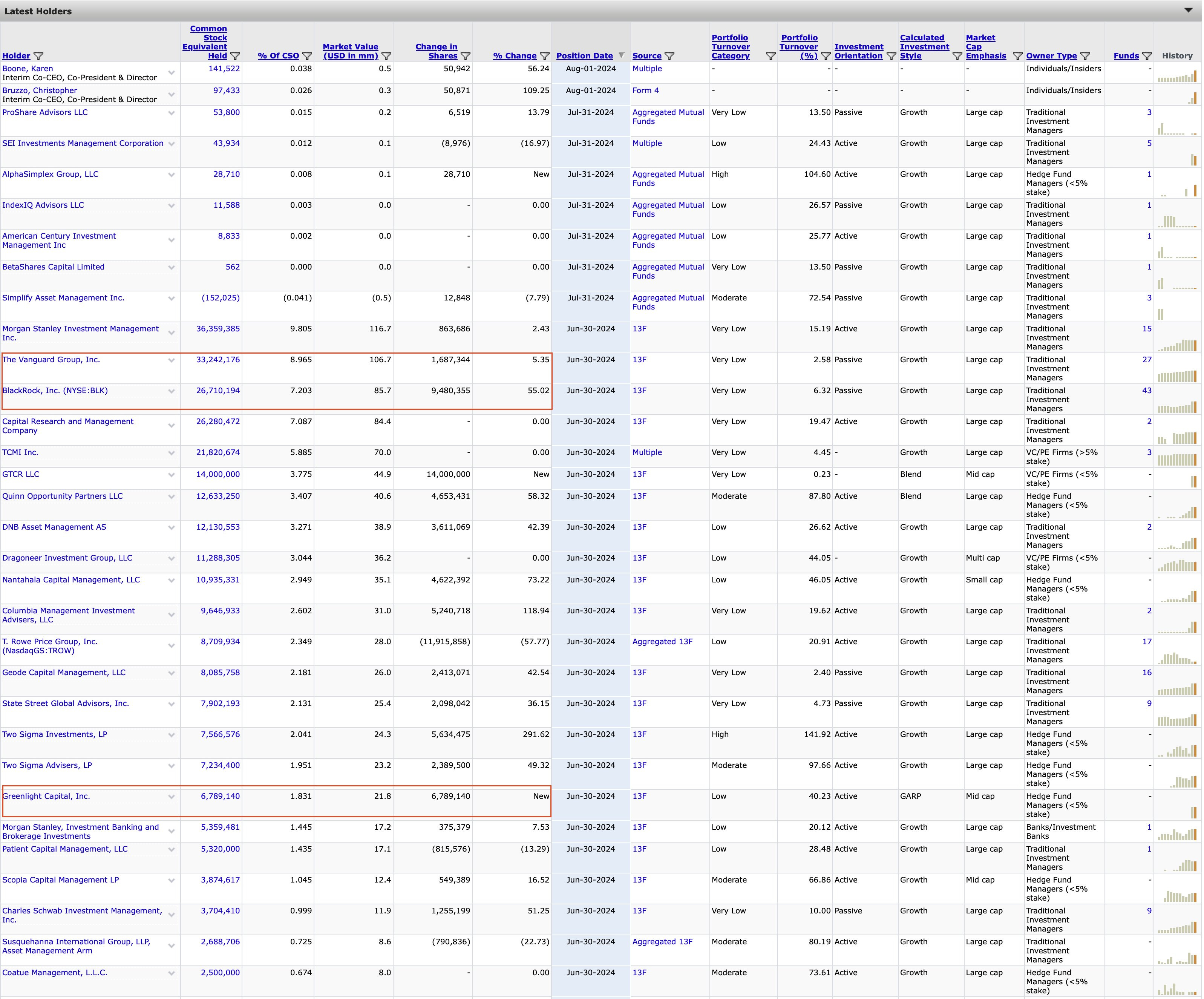
Task: Sort by Market Value (USD in mm)
Action: pyautogui.click(x=350, y=51)
